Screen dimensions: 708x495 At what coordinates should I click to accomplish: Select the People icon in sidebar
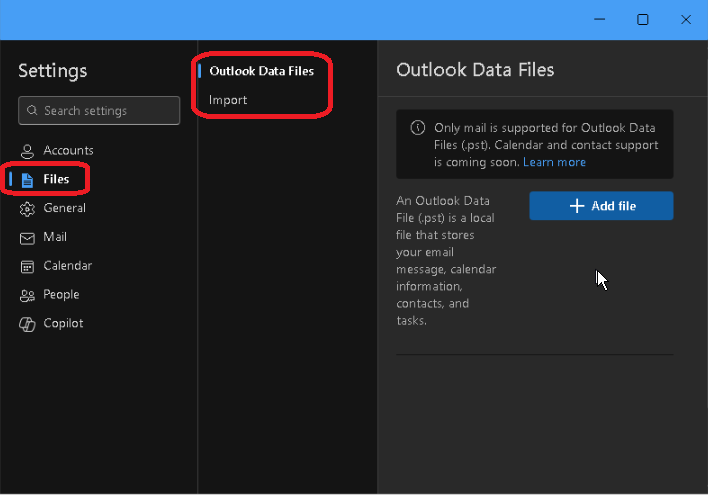[27, 295]
